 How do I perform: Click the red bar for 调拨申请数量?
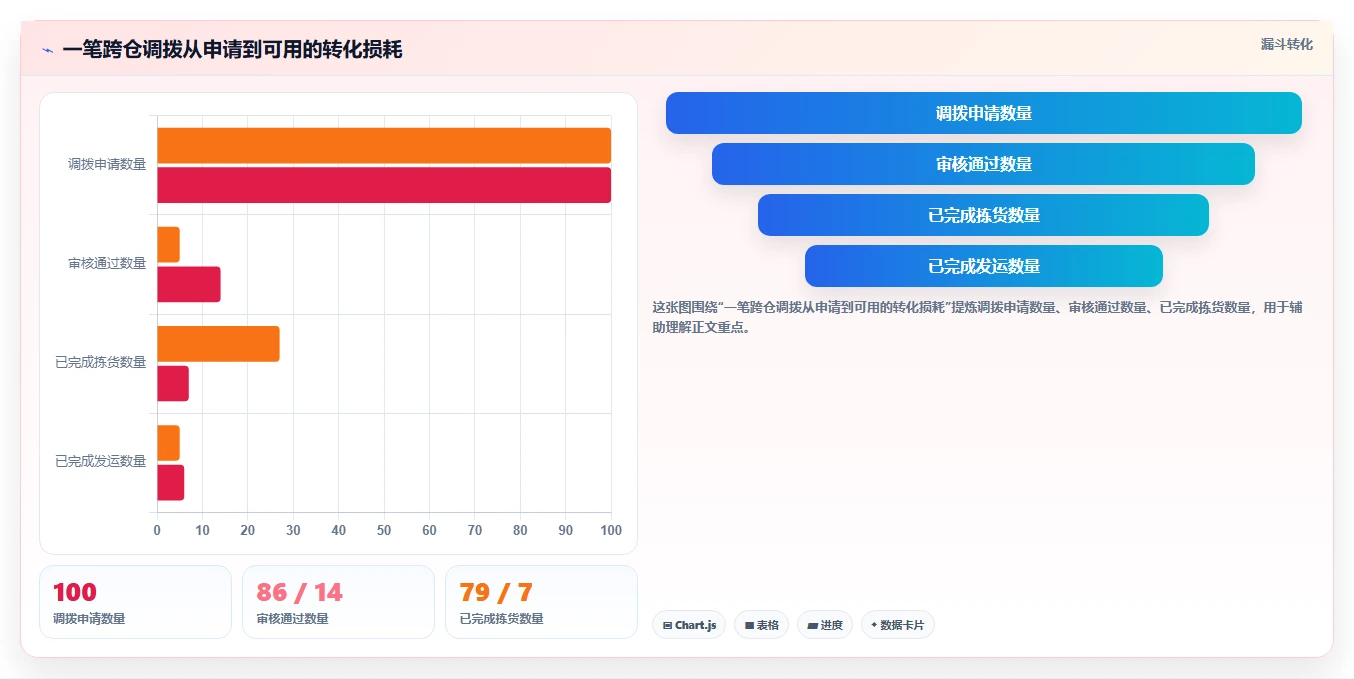(x=384, y=185)
